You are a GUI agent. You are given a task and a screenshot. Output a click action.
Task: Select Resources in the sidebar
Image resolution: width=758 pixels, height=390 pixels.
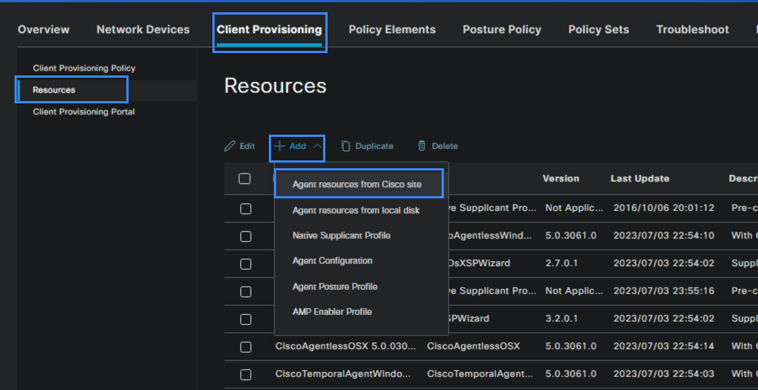54,90
